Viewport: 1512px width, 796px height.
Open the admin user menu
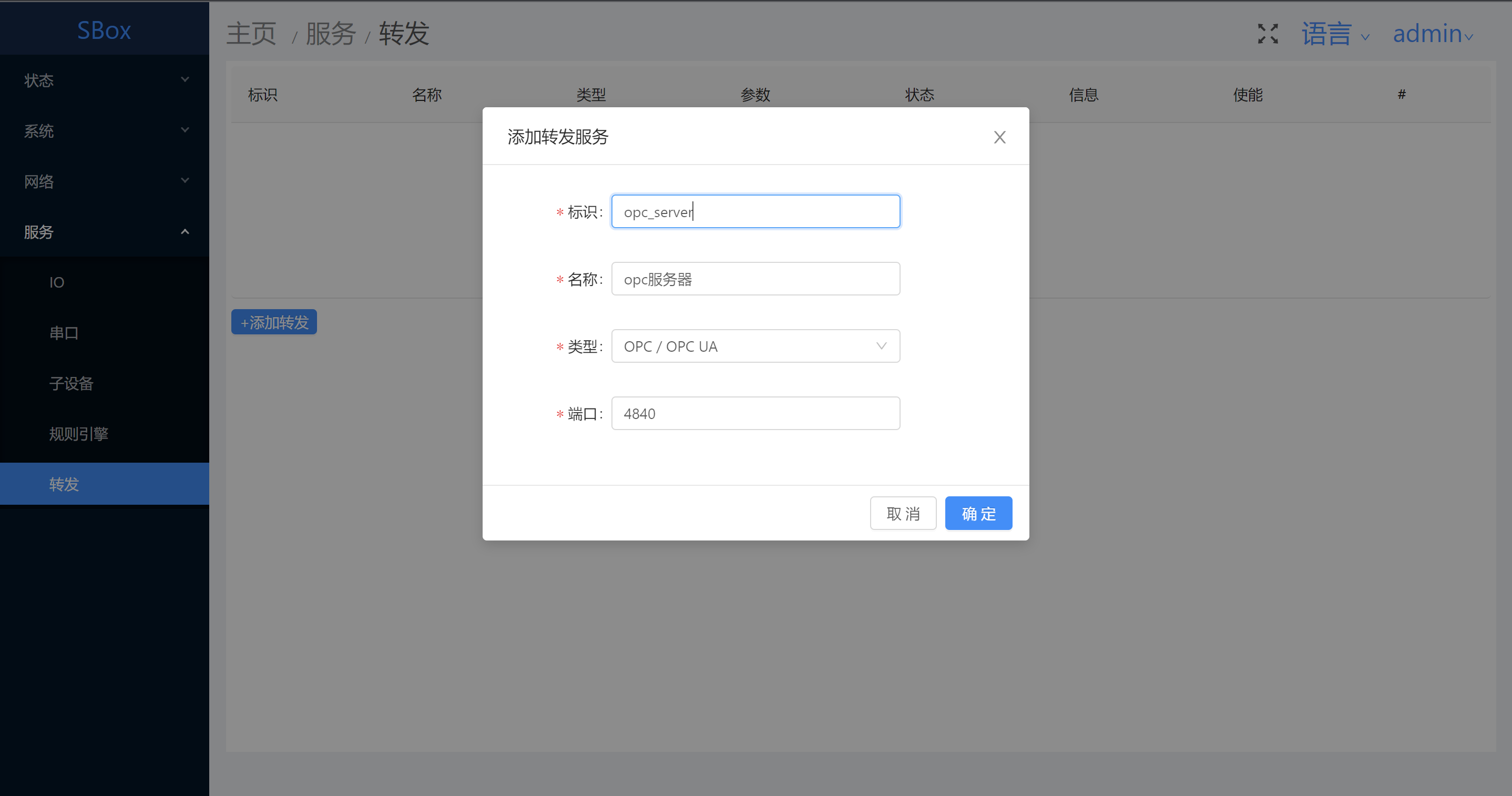1432,34
